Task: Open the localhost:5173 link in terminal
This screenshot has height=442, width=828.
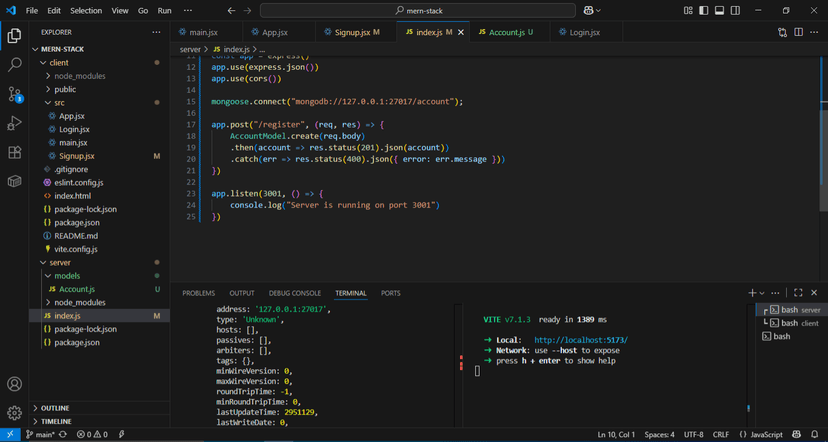Action: click(x=580, y=339)
